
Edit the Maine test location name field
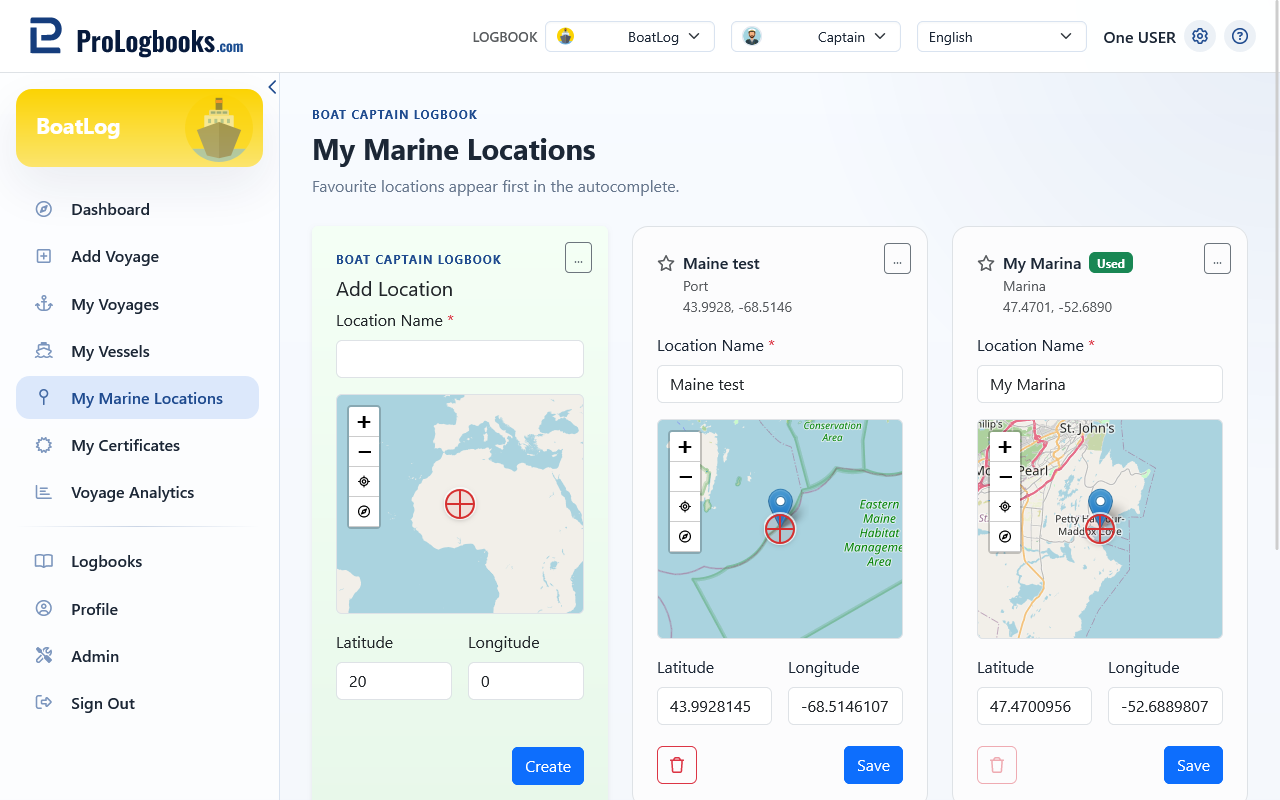[780, 384]
